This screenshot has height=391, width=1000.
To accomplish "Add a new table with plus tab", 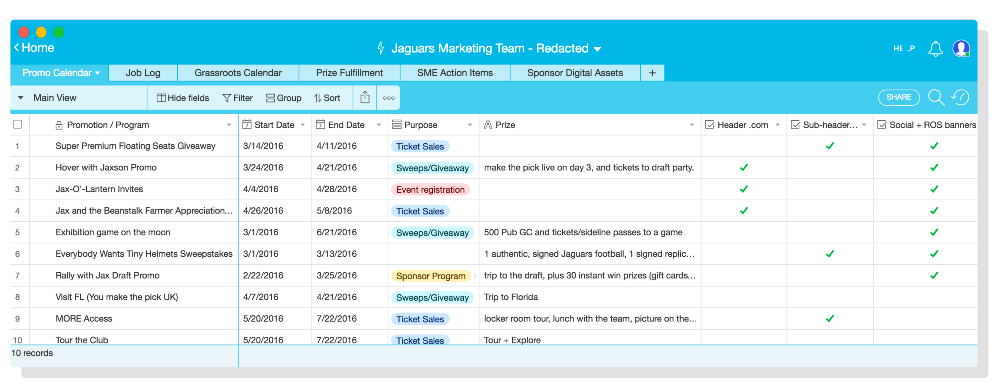I will (652, 73).
